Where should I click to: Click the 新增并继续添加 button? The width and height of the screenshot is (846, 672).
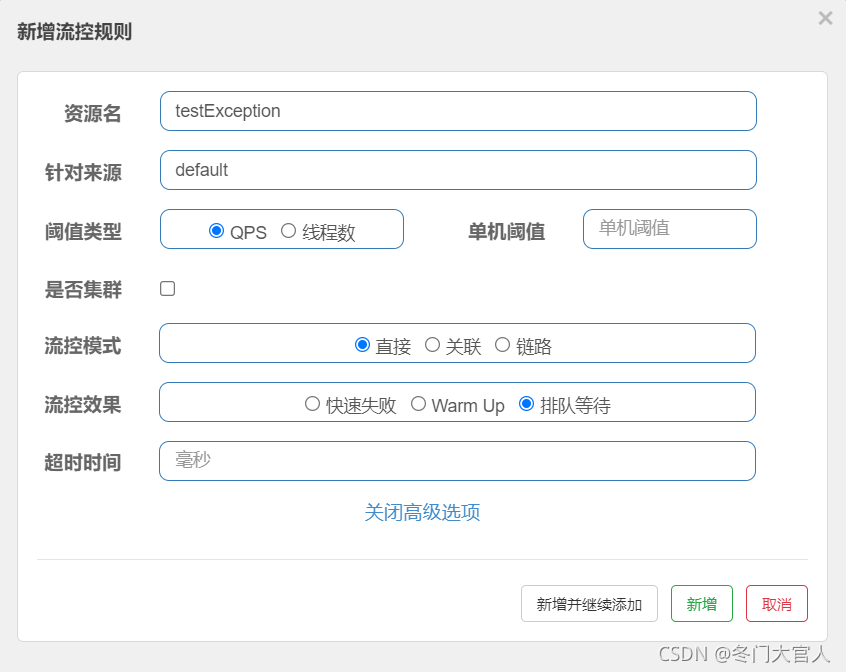tap(589, 603)
